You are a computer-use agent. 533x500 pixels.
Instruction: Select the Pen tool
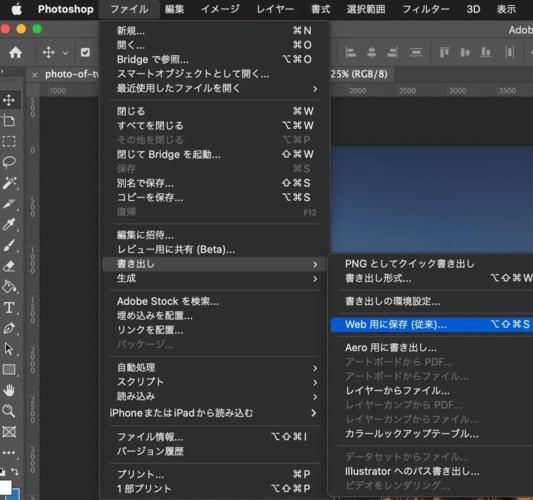9,328
